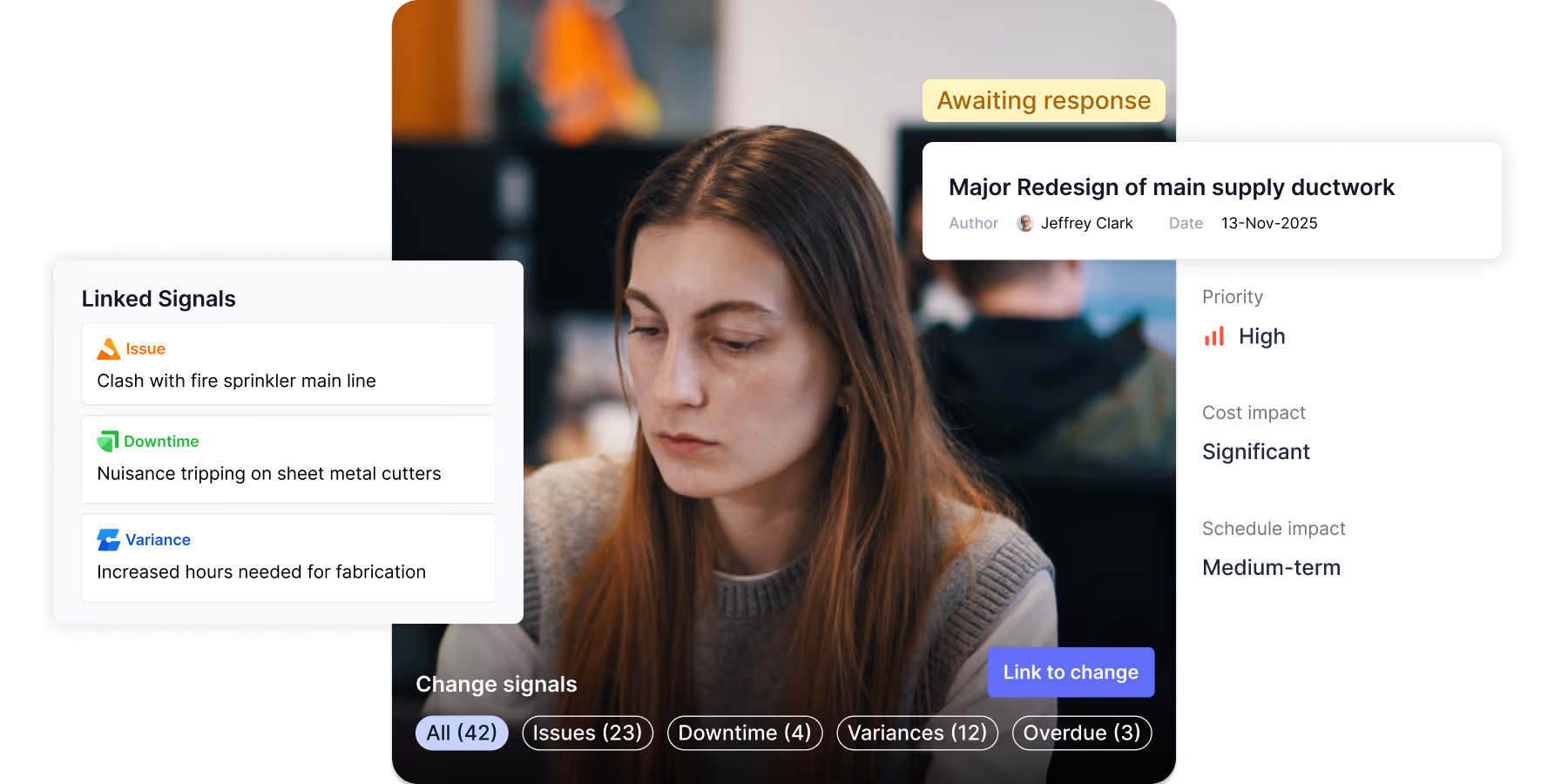1568x784 pixels.
Task: Open the nuisance tripping on sheet metal cutters card
Action: tap(268, 473)
